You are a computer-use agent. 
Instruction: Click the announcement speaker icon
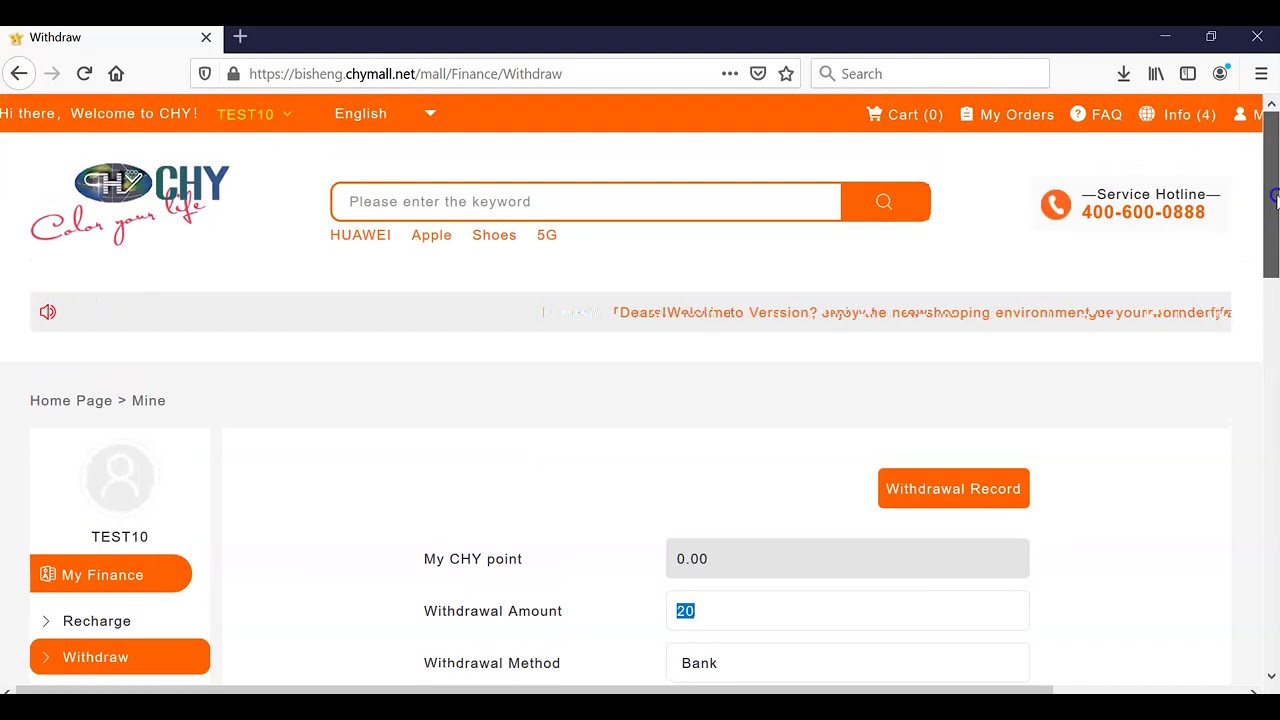tap(48, 312)
